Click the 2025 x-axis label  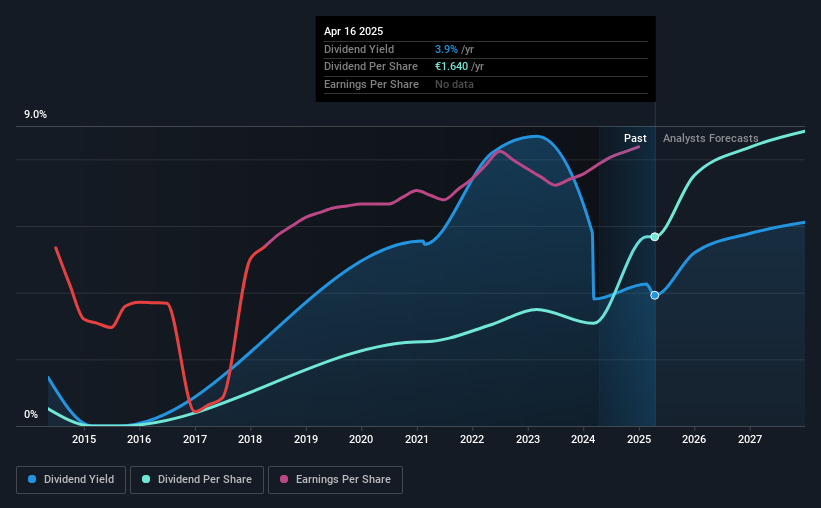639,439
